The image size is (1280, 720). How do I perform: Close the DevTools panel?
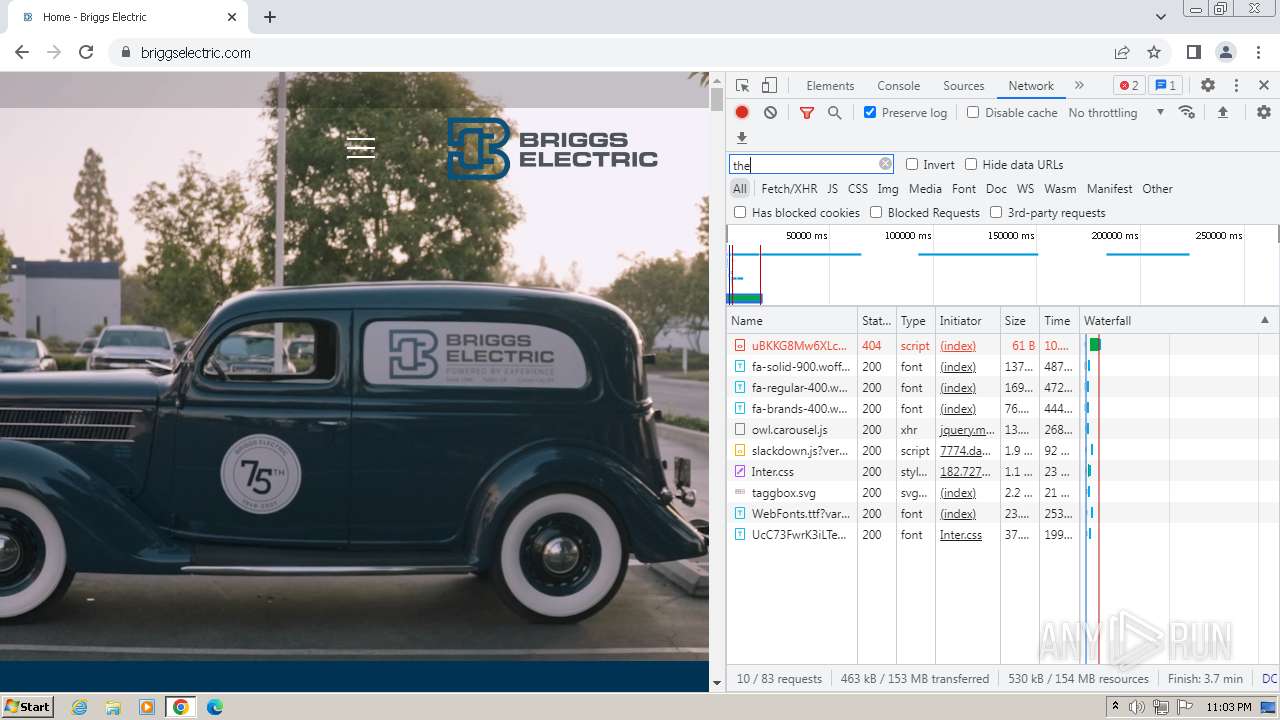(x=1264, y=85)
